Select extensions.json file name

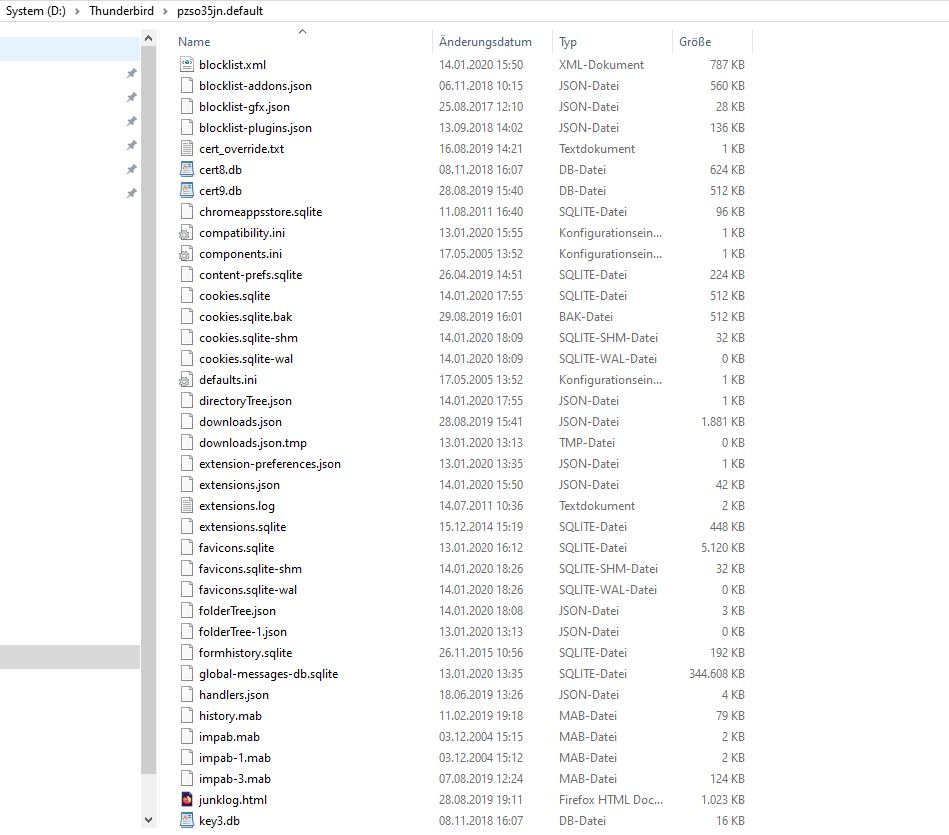coord(239,485)
